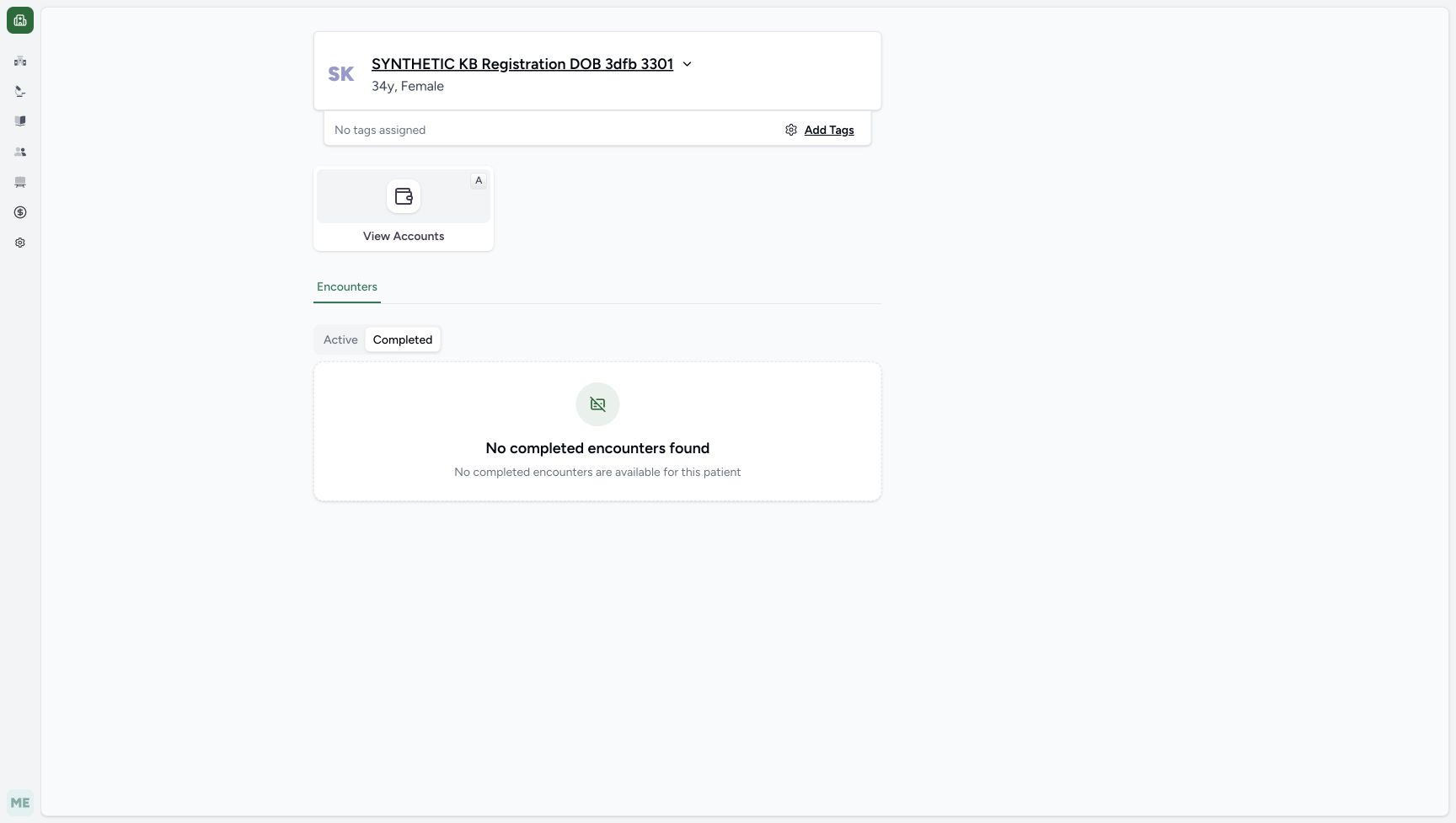Open the gear settings sidebar icon
Image resolution: width=1456 pixels, height=823 pixels.
point(20,243)
